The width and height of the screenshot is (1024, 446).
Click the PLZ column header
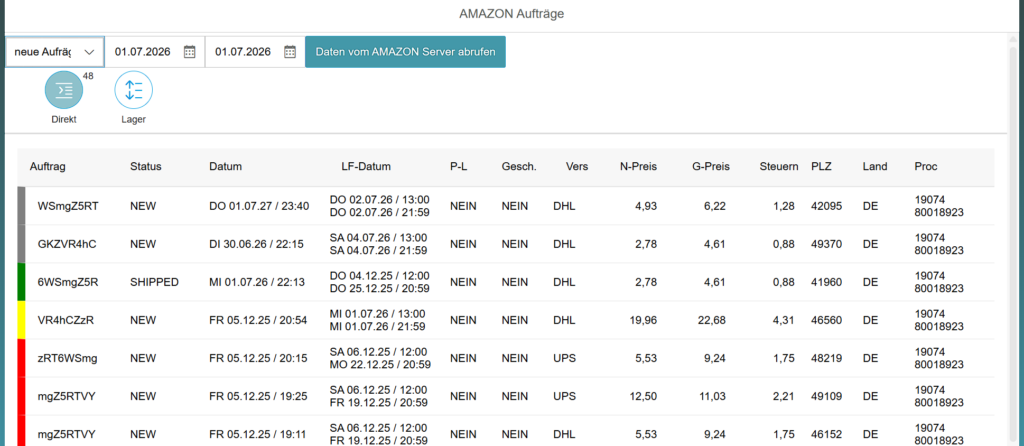pyautogui.click(x=821, y=167)
